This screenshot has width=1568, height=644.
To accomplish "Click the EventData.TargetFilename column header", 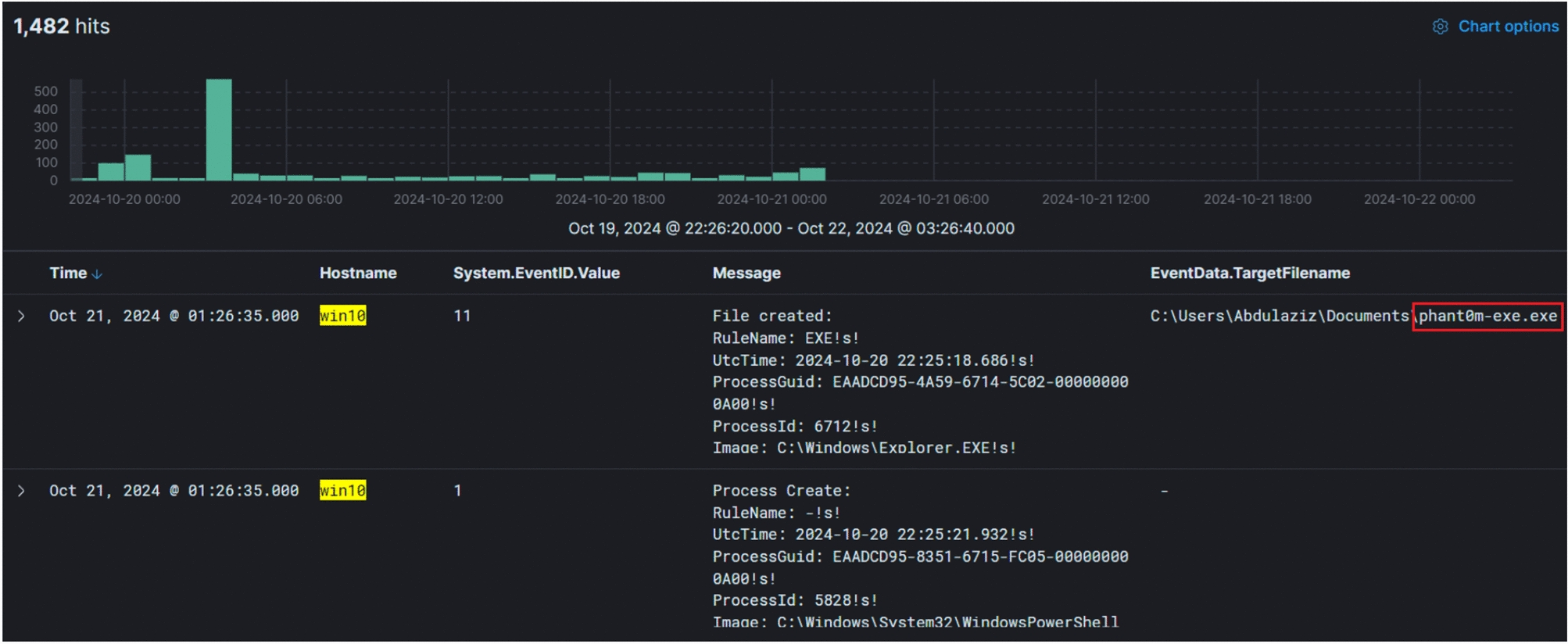I will click(x=1249, y=274).
